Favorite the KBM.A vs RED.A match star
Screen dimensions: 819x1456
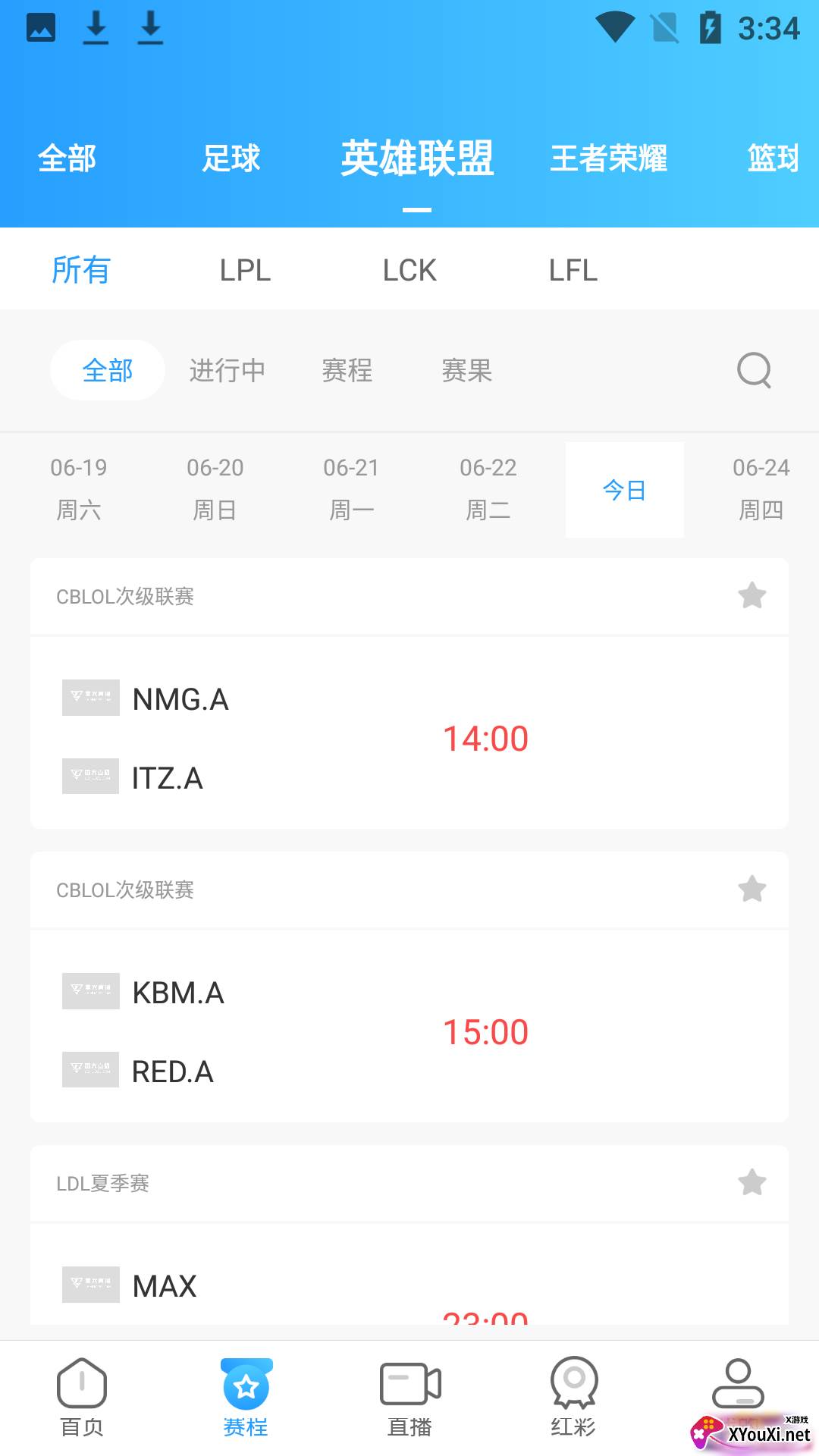(752, 890)
